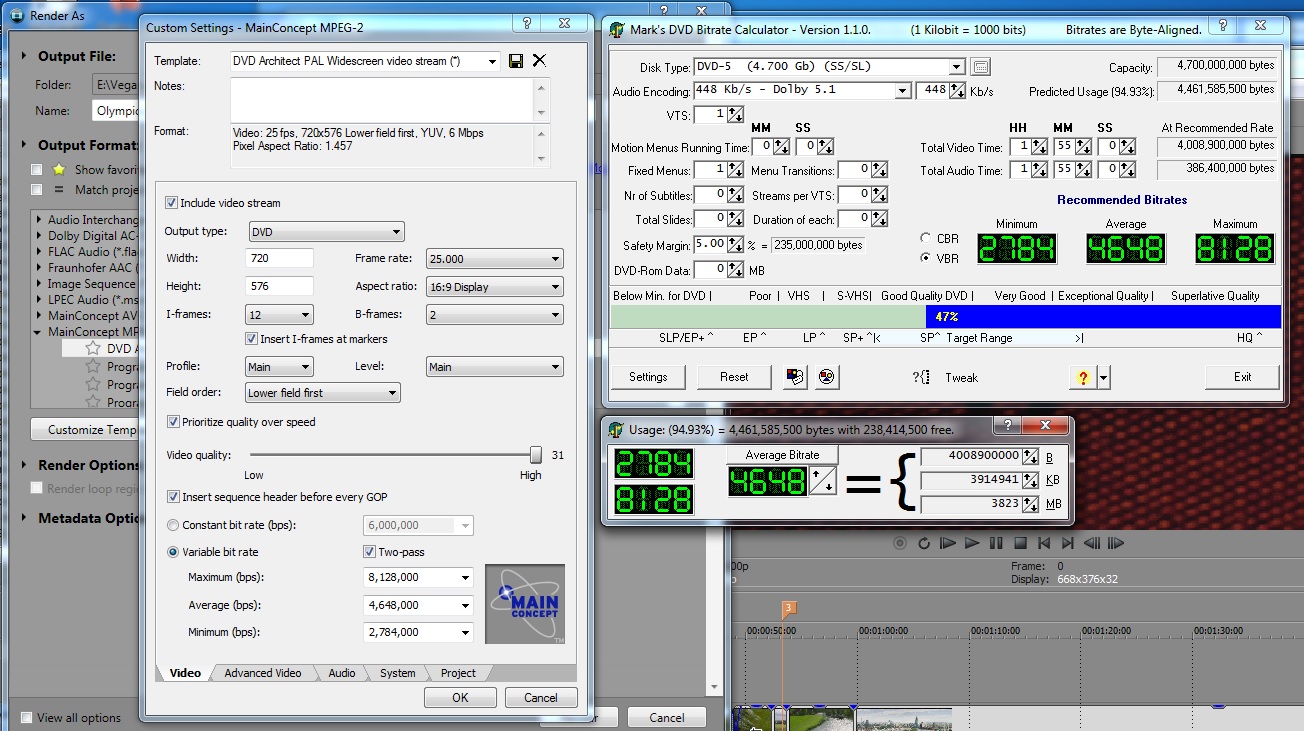Uncheck the Two-pass checkbox
The width and height of the screenshot is (1304, 731).
pyautogui.click(x=370, y=552)
